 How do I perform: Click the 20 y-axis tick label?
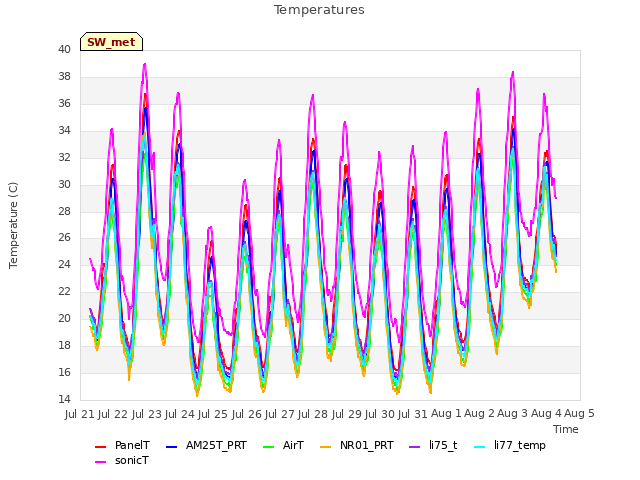[x=64, y=318]
